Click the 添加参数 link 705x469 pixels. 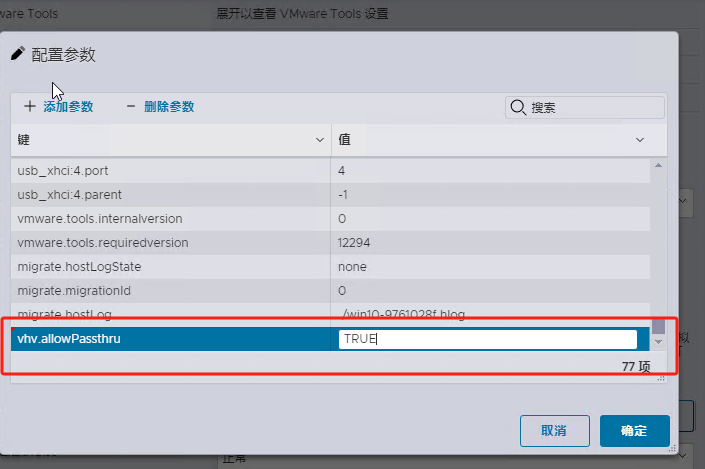68,107
